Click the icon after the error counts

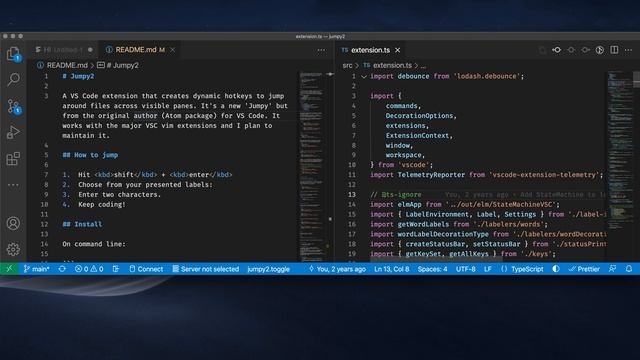tap(116, 269)
